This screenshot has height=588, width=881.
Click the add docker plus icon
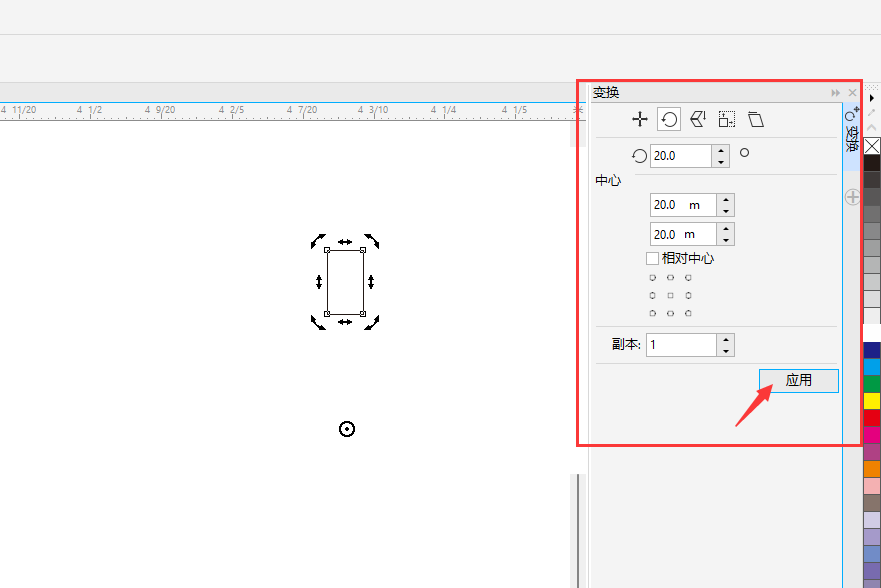[852, 197]
